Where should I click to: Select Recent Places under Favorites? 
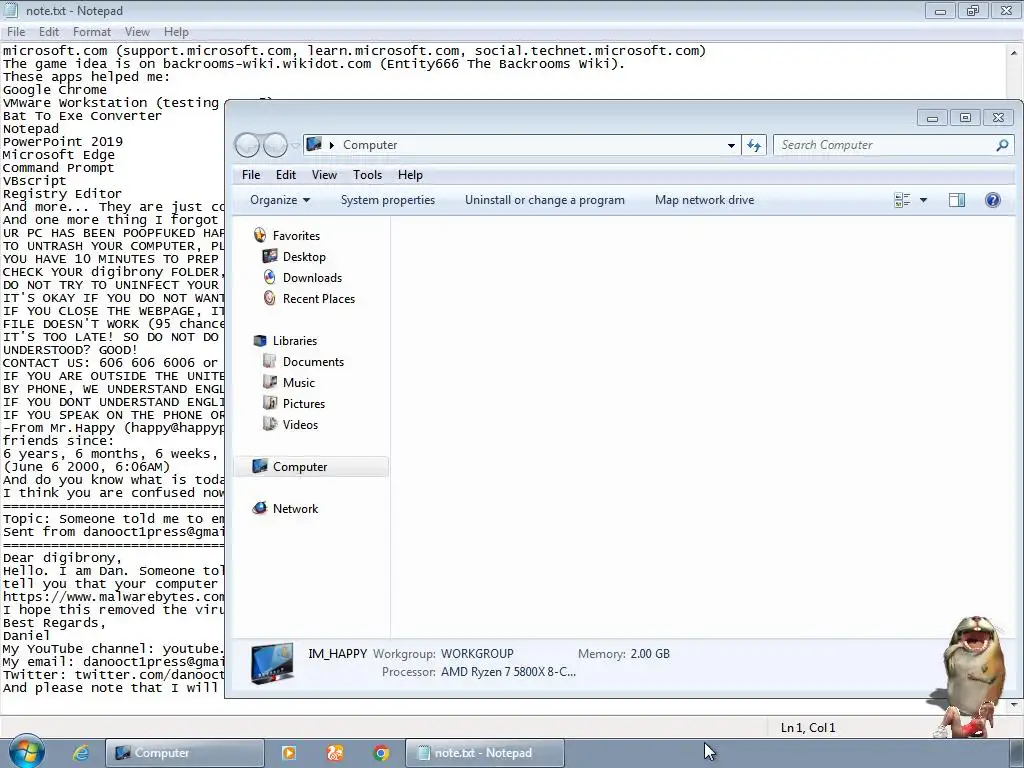pos(319,298)
